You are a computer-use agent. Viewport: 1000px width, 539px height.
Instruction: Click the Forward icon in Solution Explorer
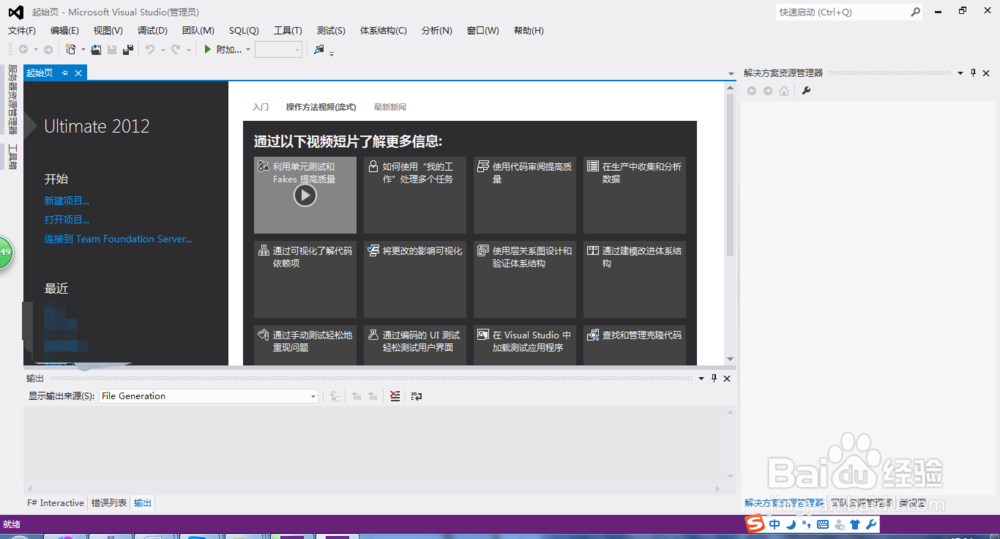click(768, 91)
